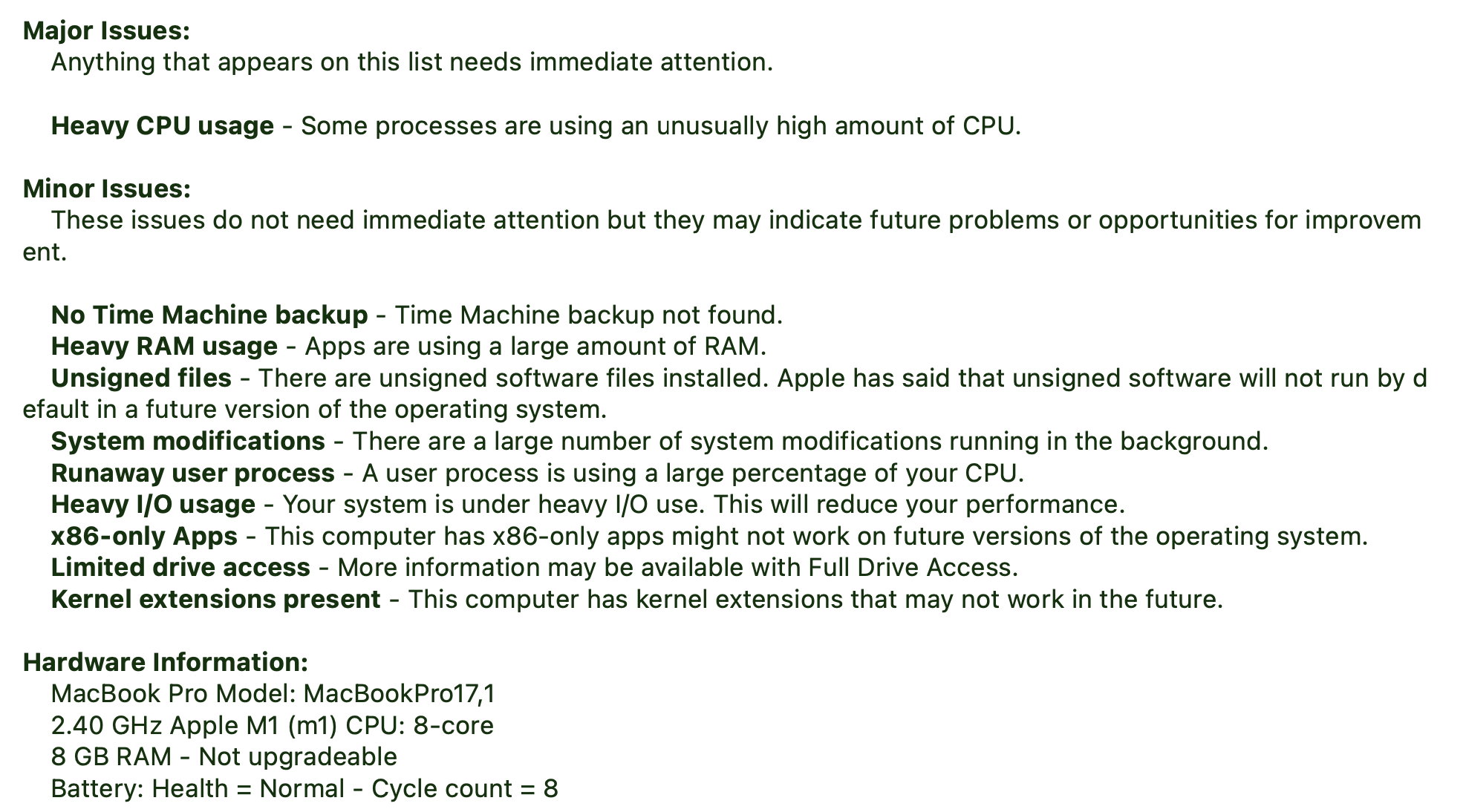Select the Runaway user process entry
Screen dimensions: 1466x812
pyautogui.click(x=193, y=474)
